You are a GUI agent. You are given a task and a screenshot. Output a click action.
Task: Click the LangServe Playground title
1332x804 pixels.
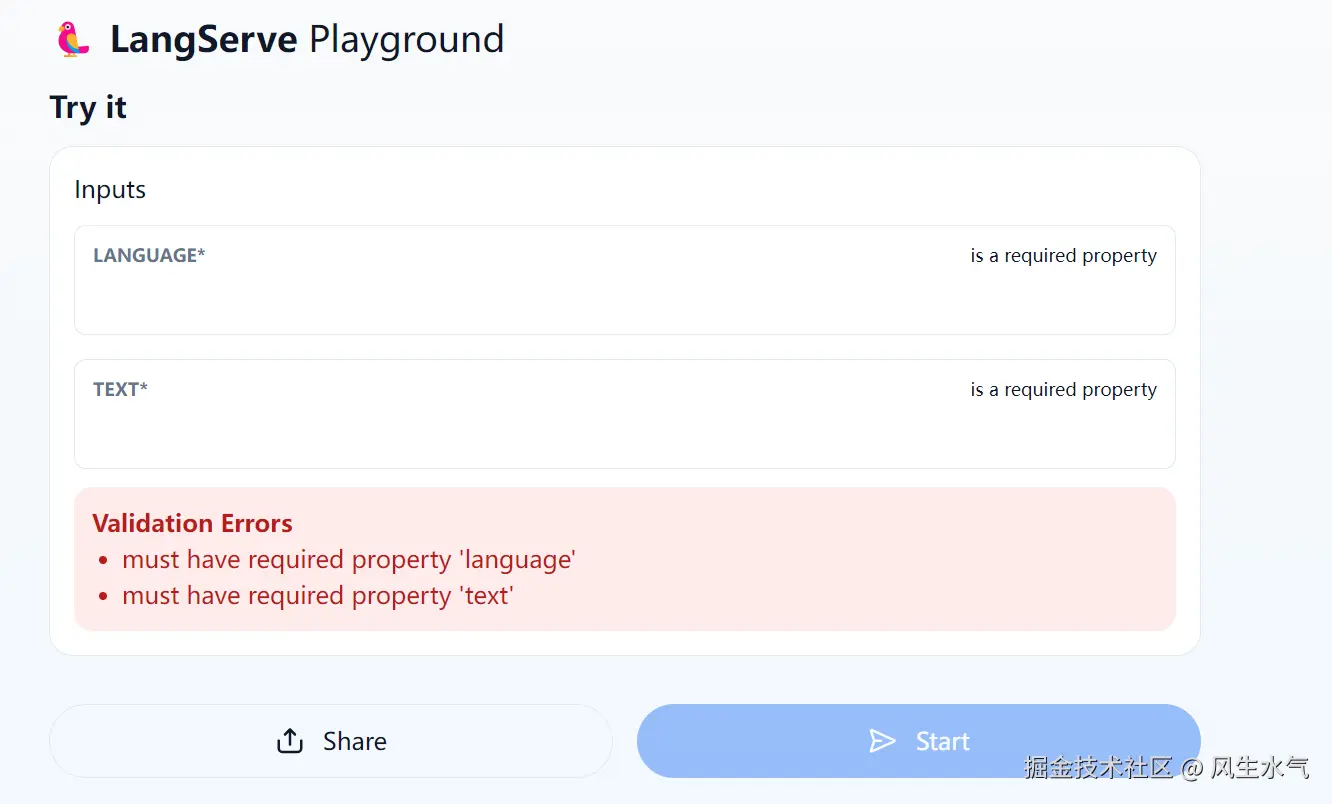[x=307, y=40]
